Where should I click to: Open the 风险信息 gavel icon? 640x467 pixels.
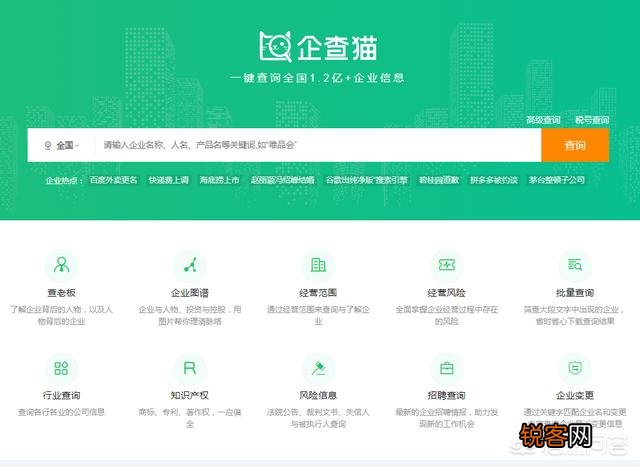(318, 368)
